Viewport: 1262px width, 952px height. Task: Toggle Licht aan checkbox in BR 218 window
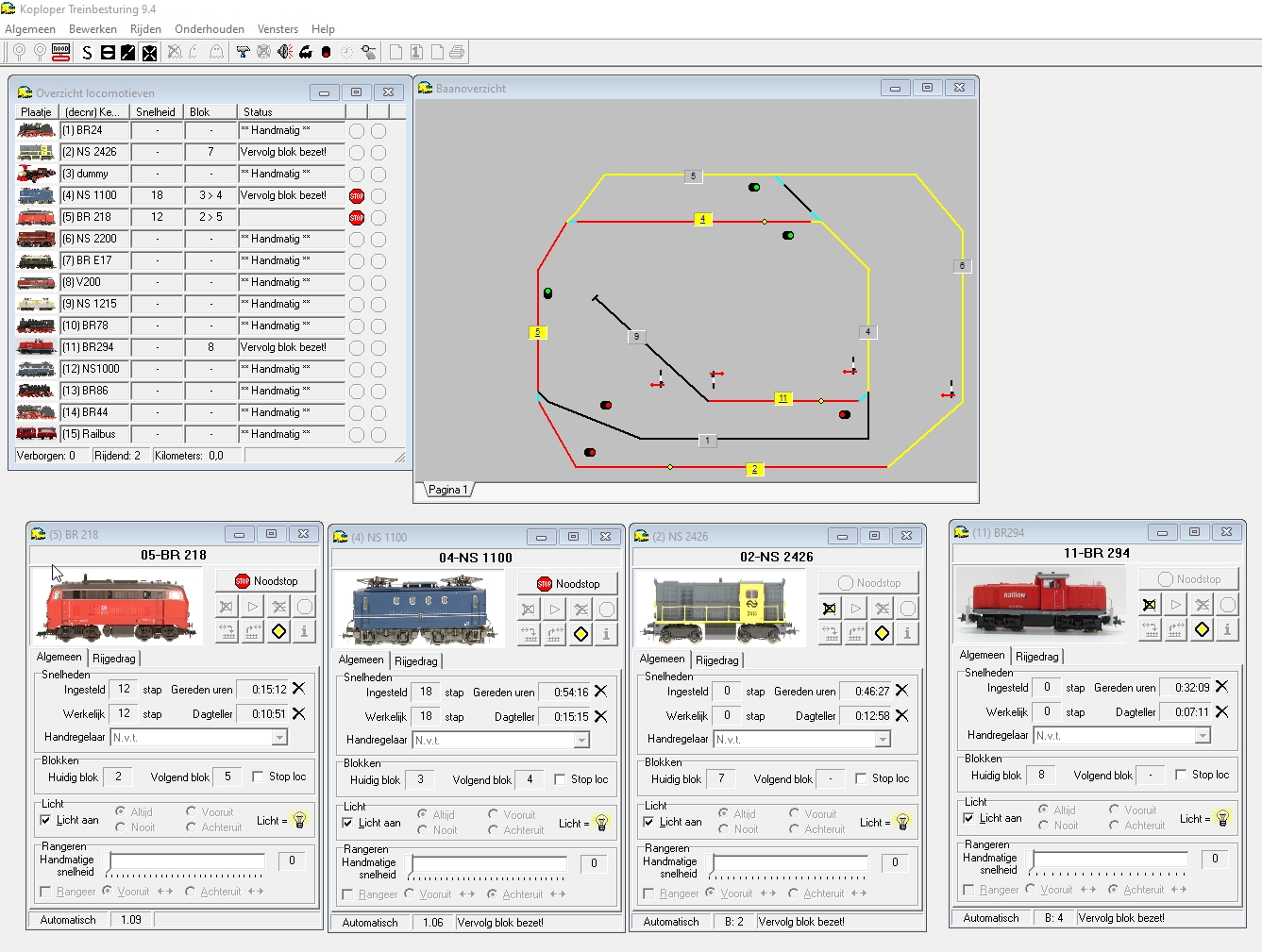(x=46, y=820)
